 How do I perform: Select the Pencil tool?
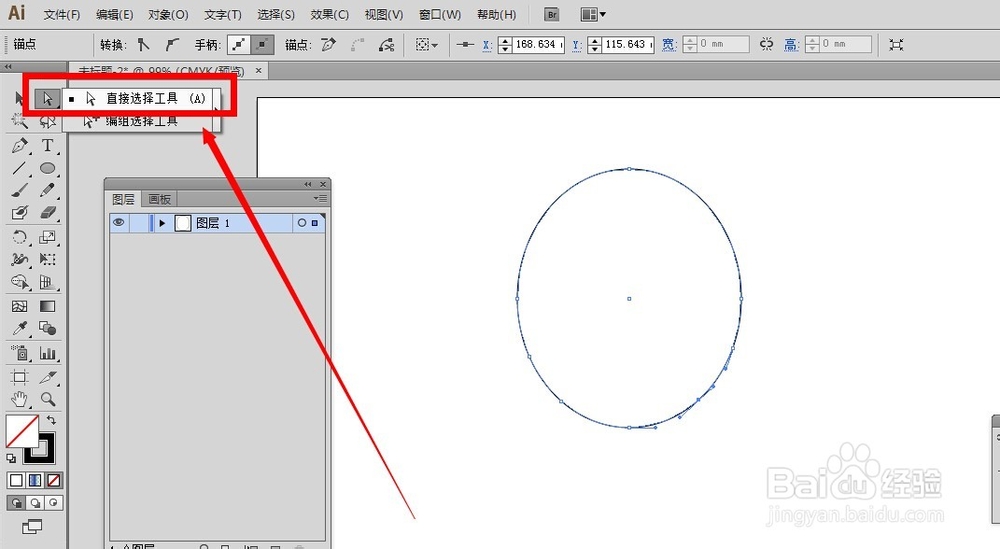tap(47, 190)
